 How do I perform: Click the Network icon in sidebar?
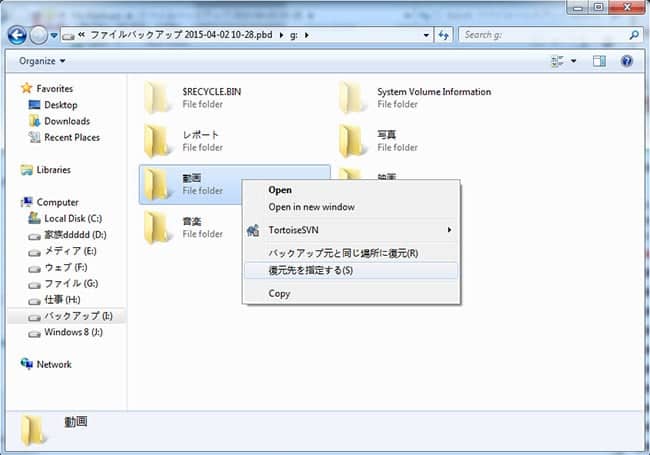[27, 364]
